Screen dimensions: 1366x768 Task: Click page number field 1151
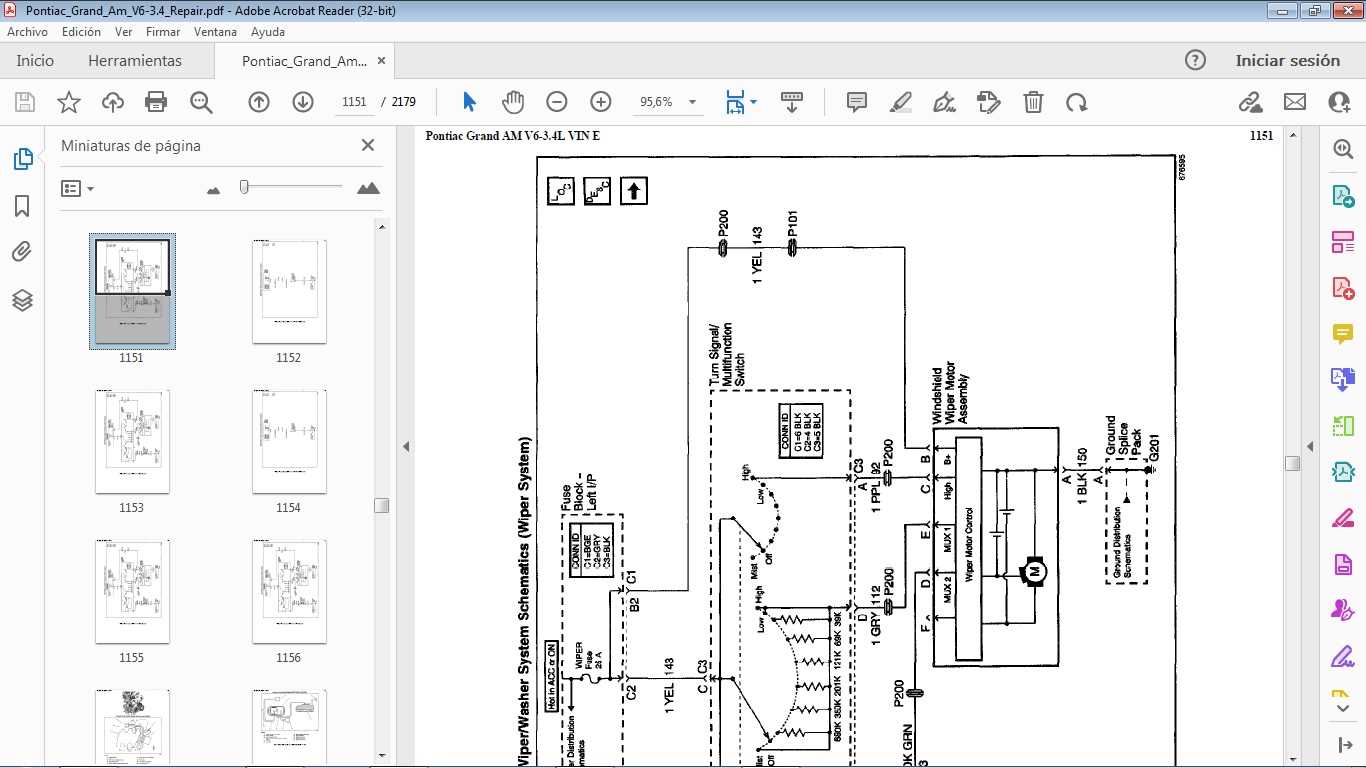(354, 102)
